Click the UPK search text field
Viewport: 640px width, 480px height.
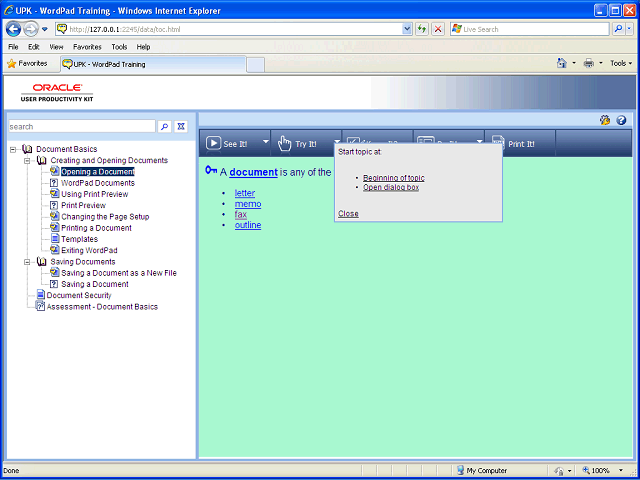tap(82, 127)
